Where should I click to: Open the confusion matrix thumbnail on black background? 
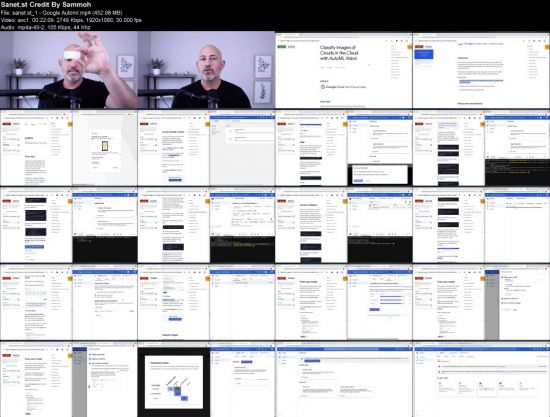tap(206, 379)
